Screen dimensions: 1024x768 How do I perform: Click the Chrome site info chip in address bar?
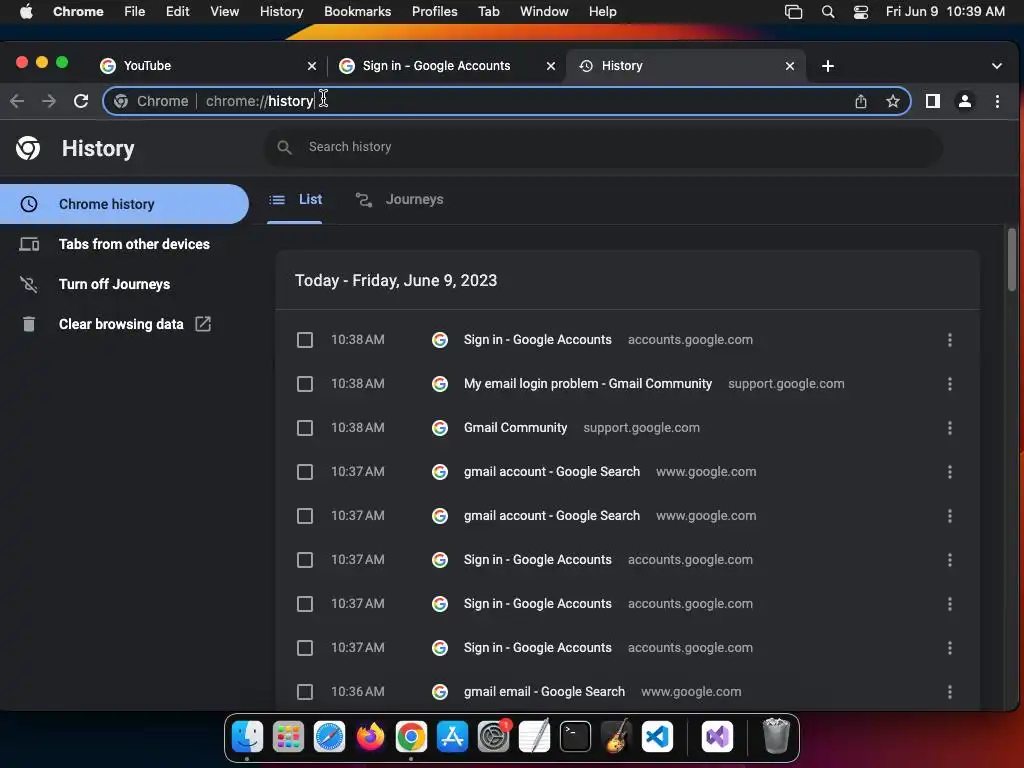151,101
